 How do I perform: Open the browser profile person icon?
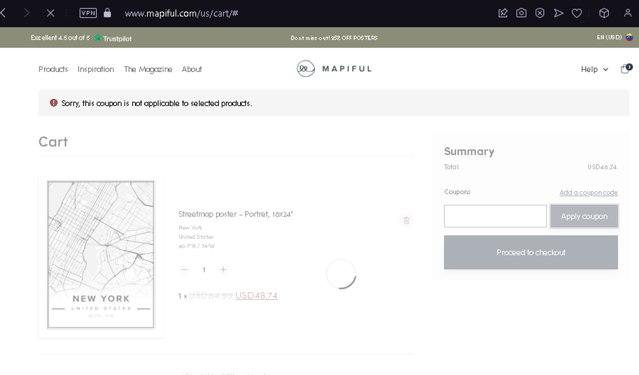click(628, 13)
